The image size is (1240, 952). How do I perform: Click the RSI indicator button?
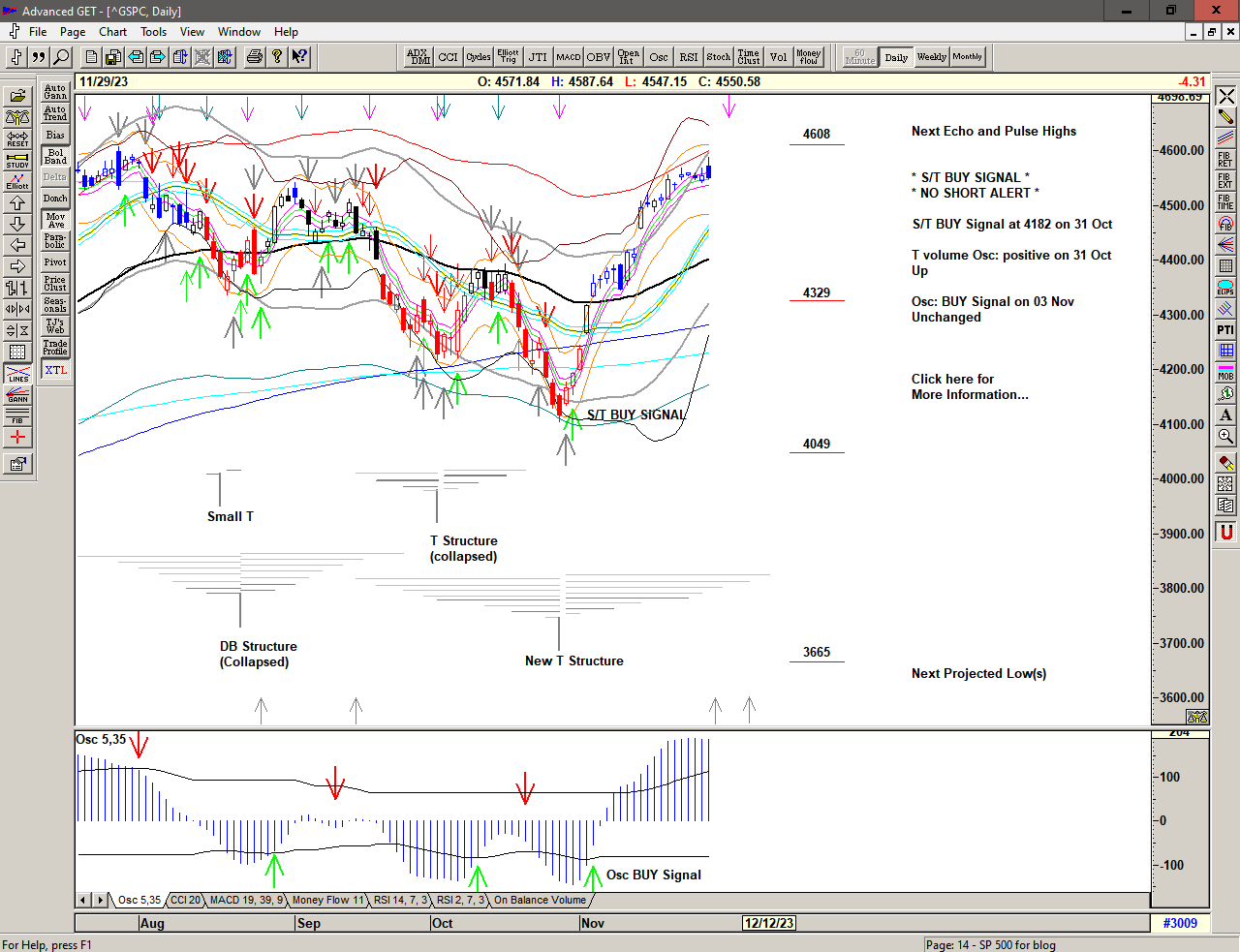point(688,57)
